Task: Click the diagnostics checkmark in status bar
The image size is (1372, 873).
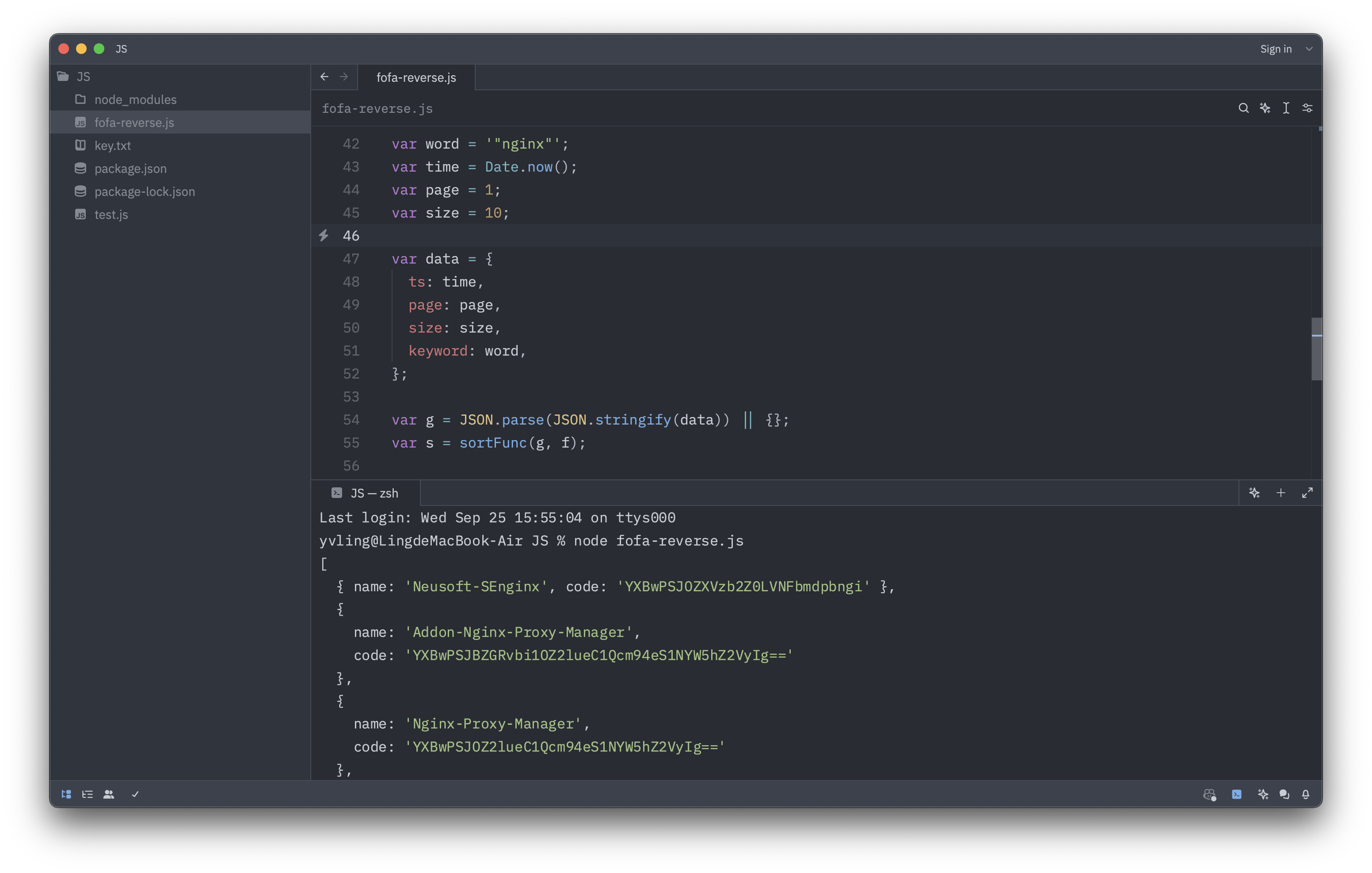Action: click(x=135, y=794)
